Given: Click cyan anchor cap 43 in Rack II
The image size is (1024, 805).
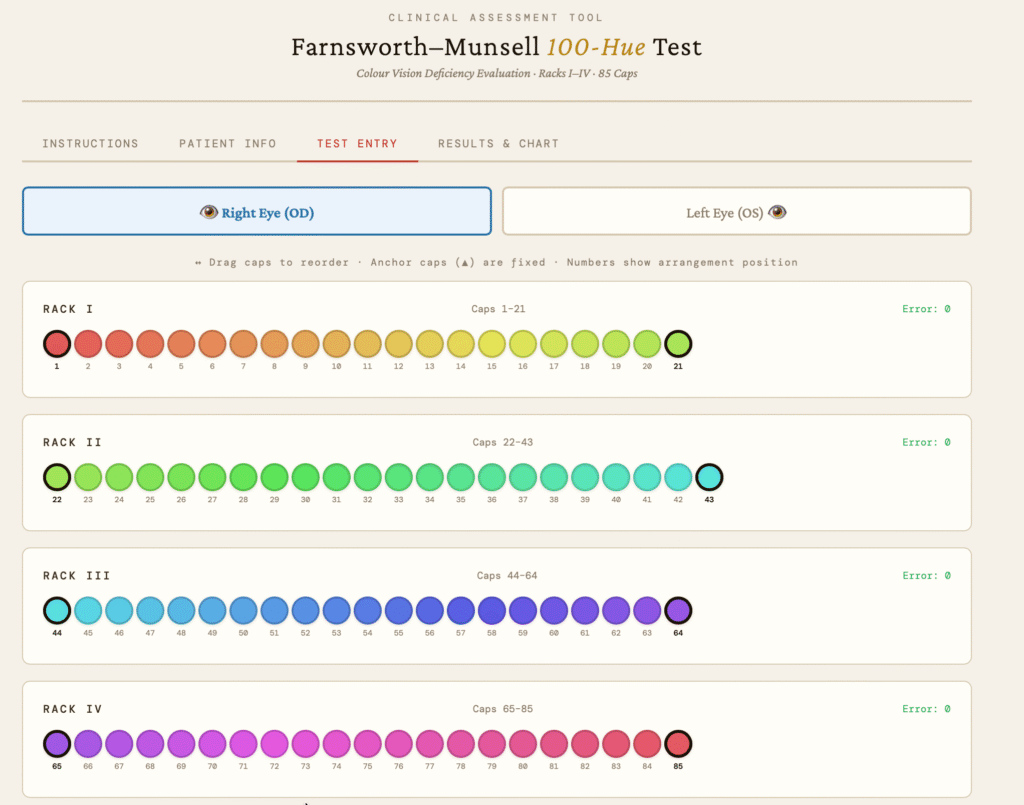Looking at the screenshot, I should coord(709,477).
